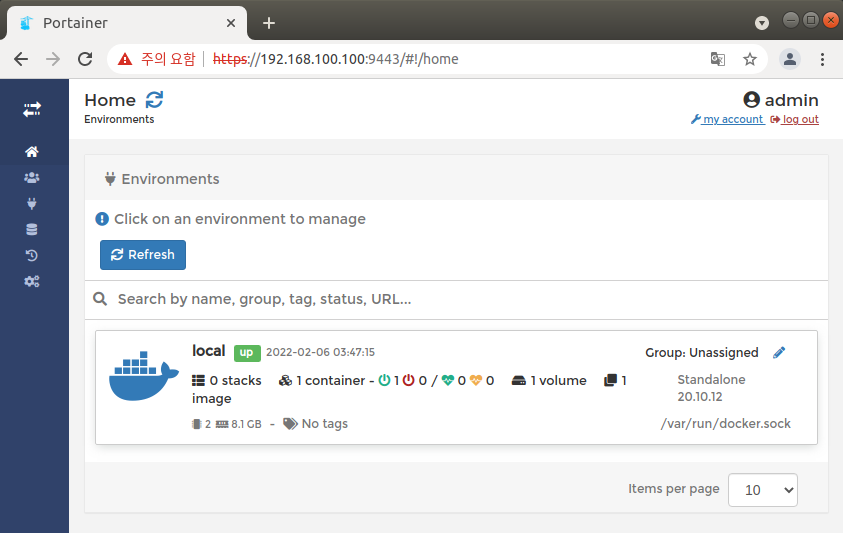Bookmark this page with the star
This screenshot has width=843, height=533.
pyautogui.click(x=750, y=59)
